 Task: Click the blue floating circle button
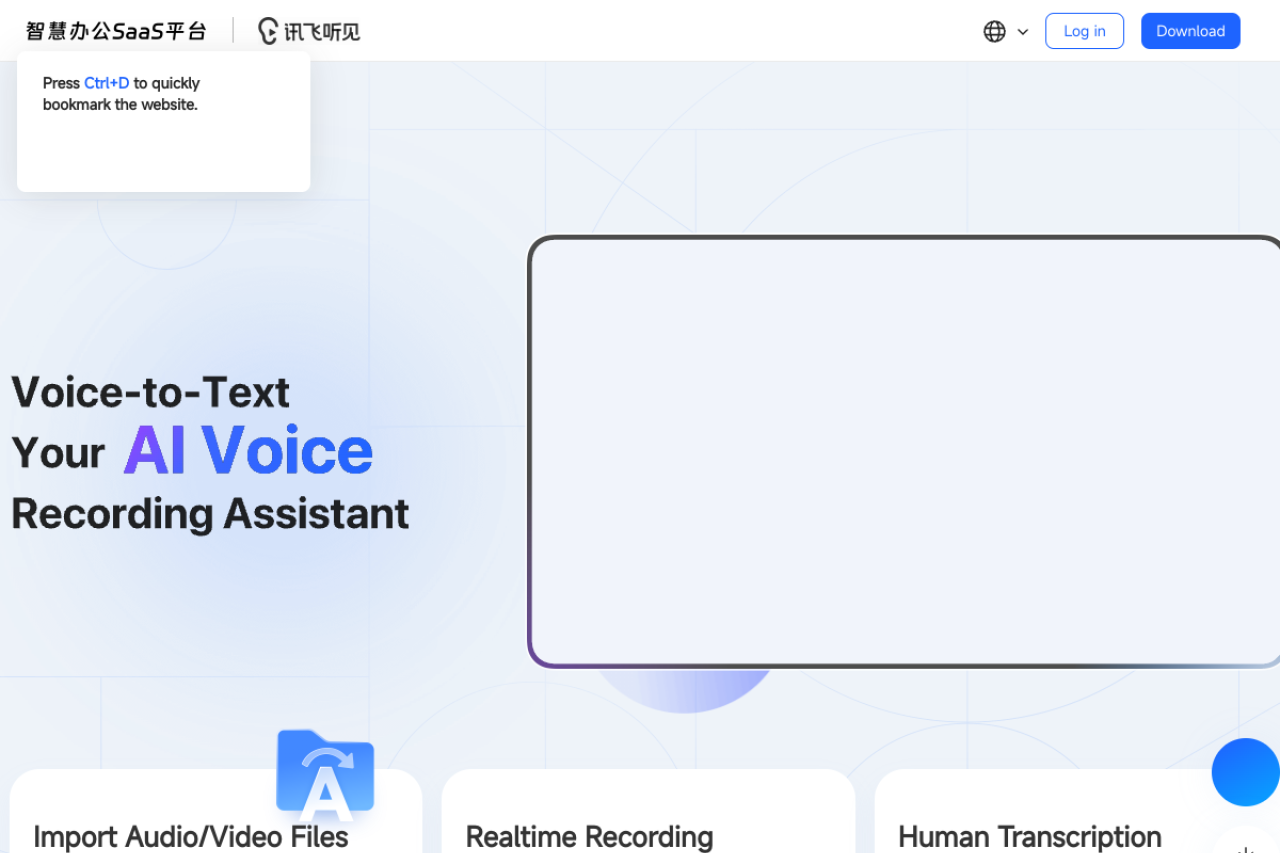click(x=1246, y=772)
